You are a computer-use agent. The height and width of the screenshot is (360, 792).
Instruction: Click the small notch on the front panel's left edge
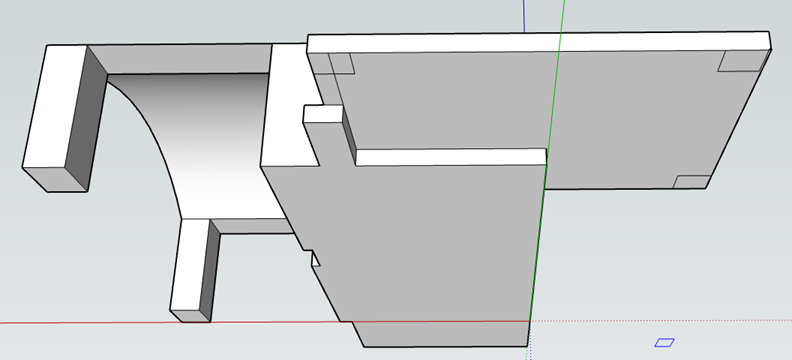tap(315, 259)
